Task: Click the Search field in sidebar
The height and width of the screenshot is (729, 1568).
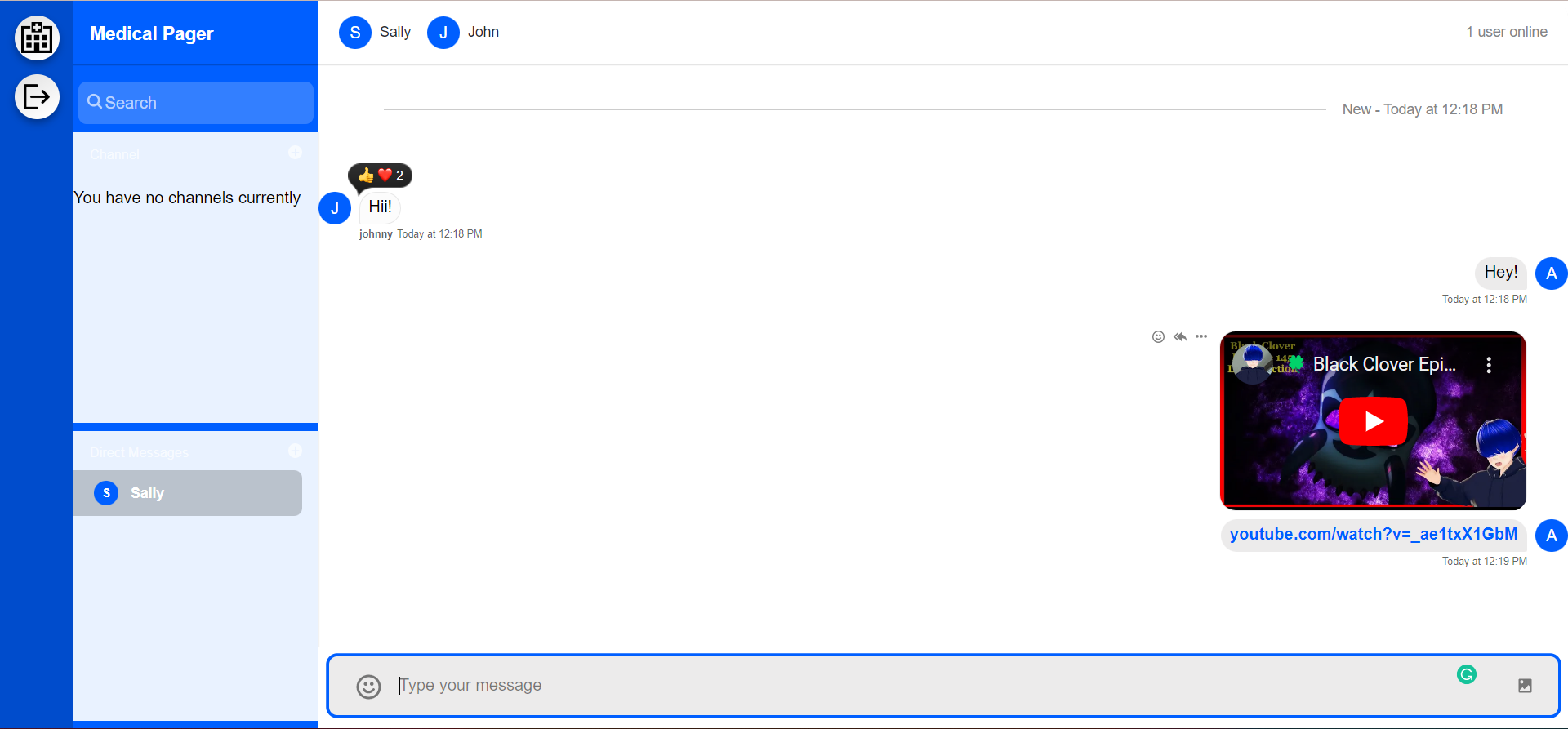Action: (x=196, y=103)
